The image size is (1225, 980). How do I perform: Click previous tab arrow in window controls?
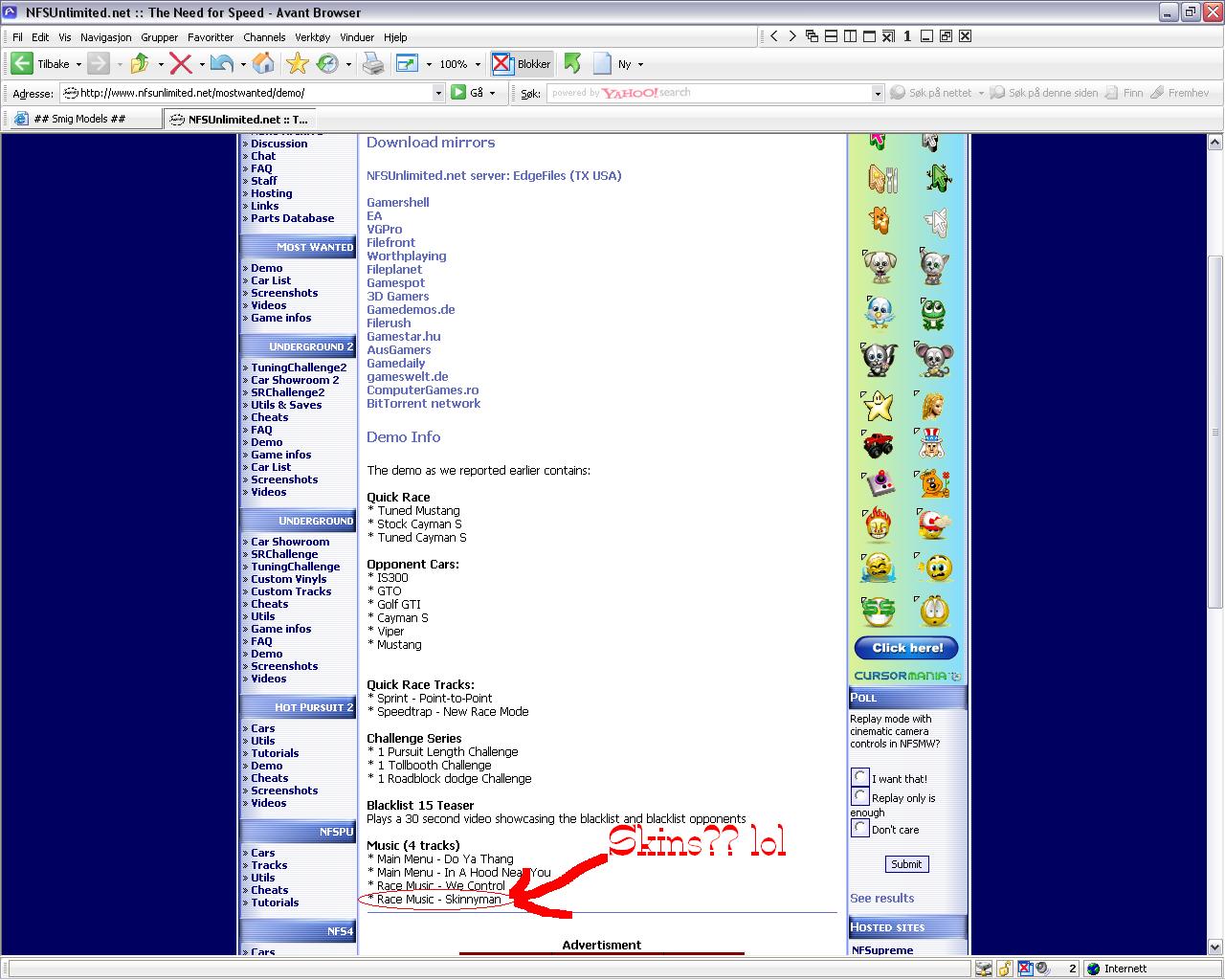click(x=774, y=36)
